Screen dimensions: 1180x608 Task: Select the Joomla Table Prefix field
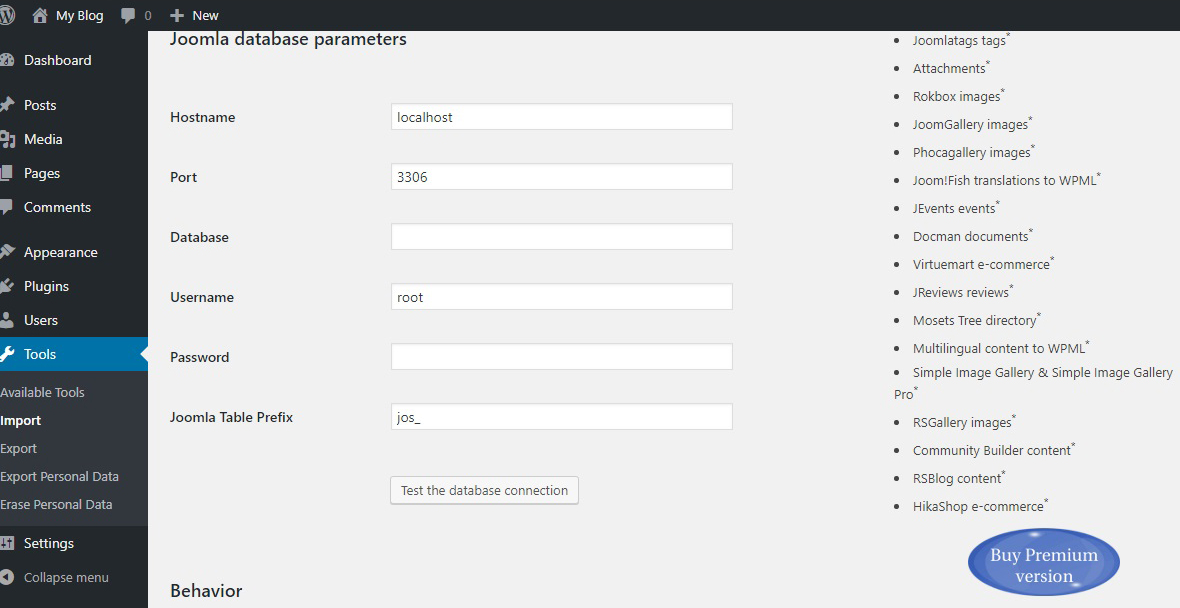click(x=561, y=417)
